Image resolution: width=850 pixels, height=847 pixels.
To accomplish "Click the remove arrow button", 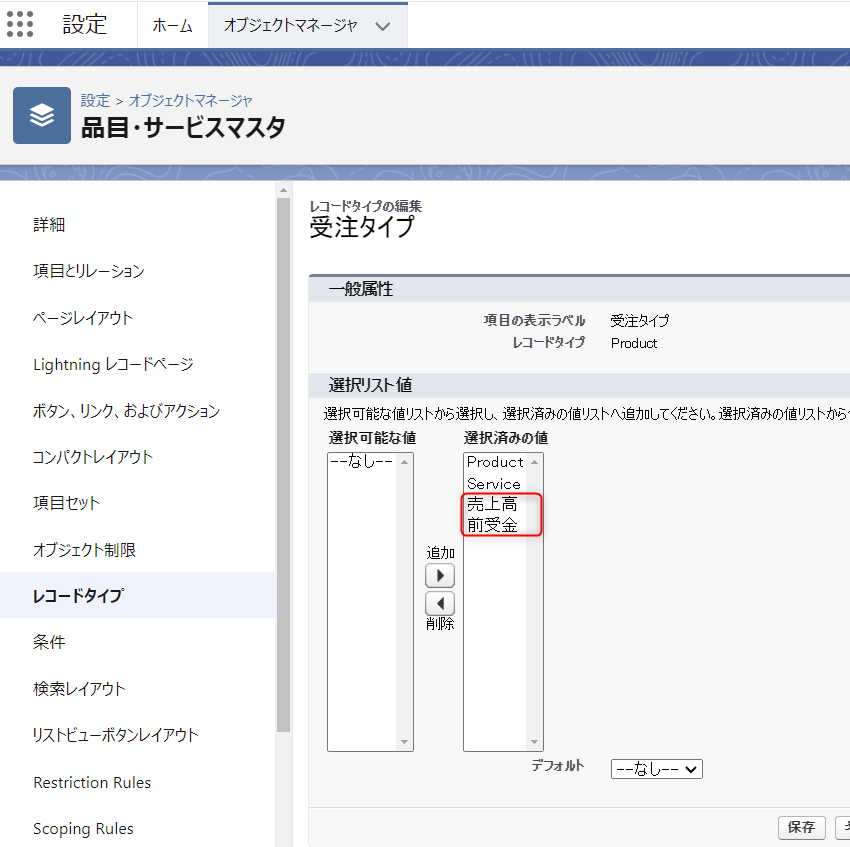I will click(440, 604).
